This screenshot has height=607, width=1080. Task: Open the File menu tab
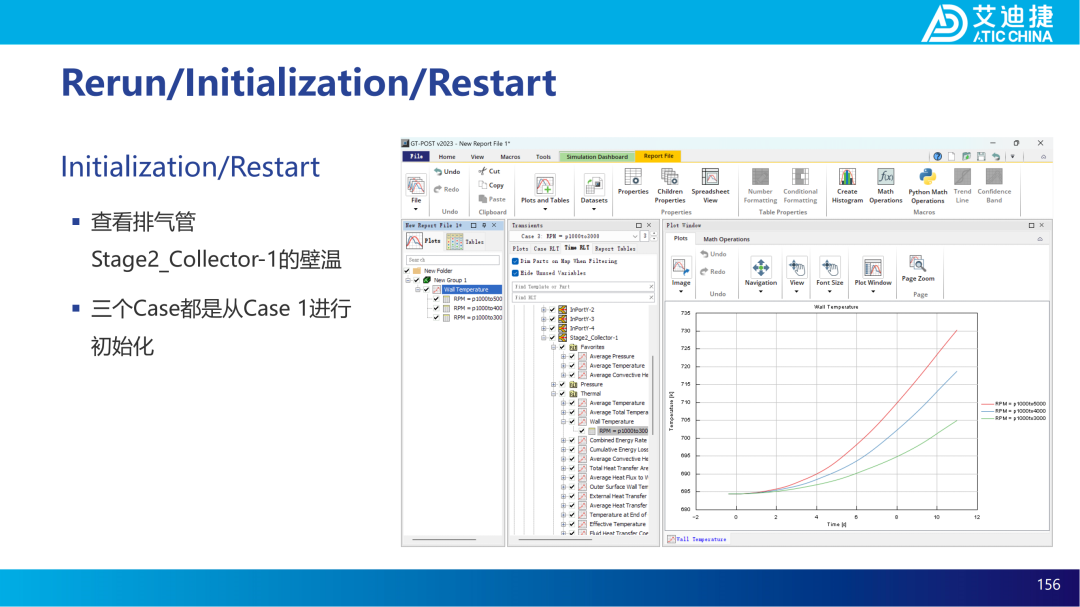[x=416, y=156]
